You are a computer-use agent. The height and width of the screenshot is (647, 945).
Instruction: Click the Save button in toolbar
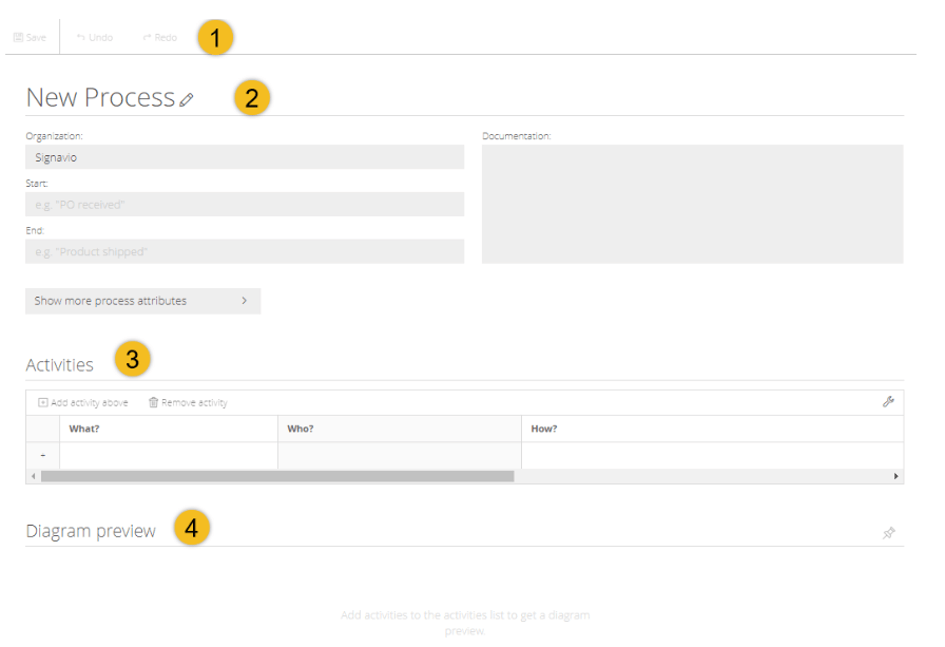tap(30, 37)
